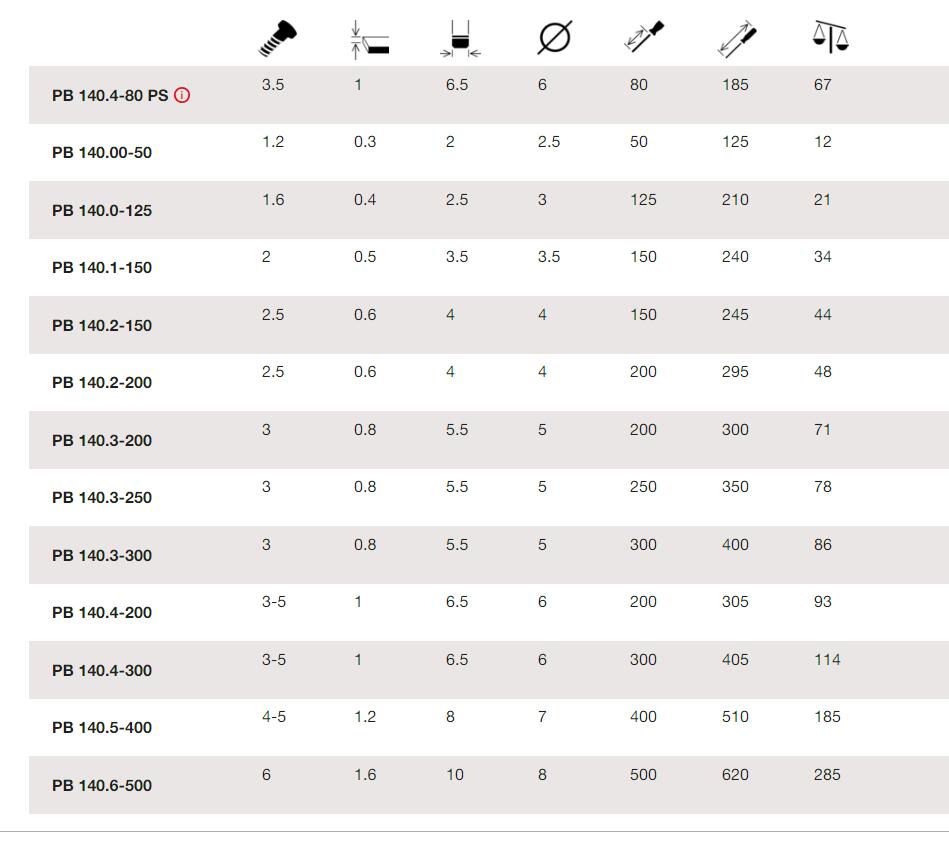
Task: Select the PB 140.4-80 PS product row
Action: click(488, 95)
